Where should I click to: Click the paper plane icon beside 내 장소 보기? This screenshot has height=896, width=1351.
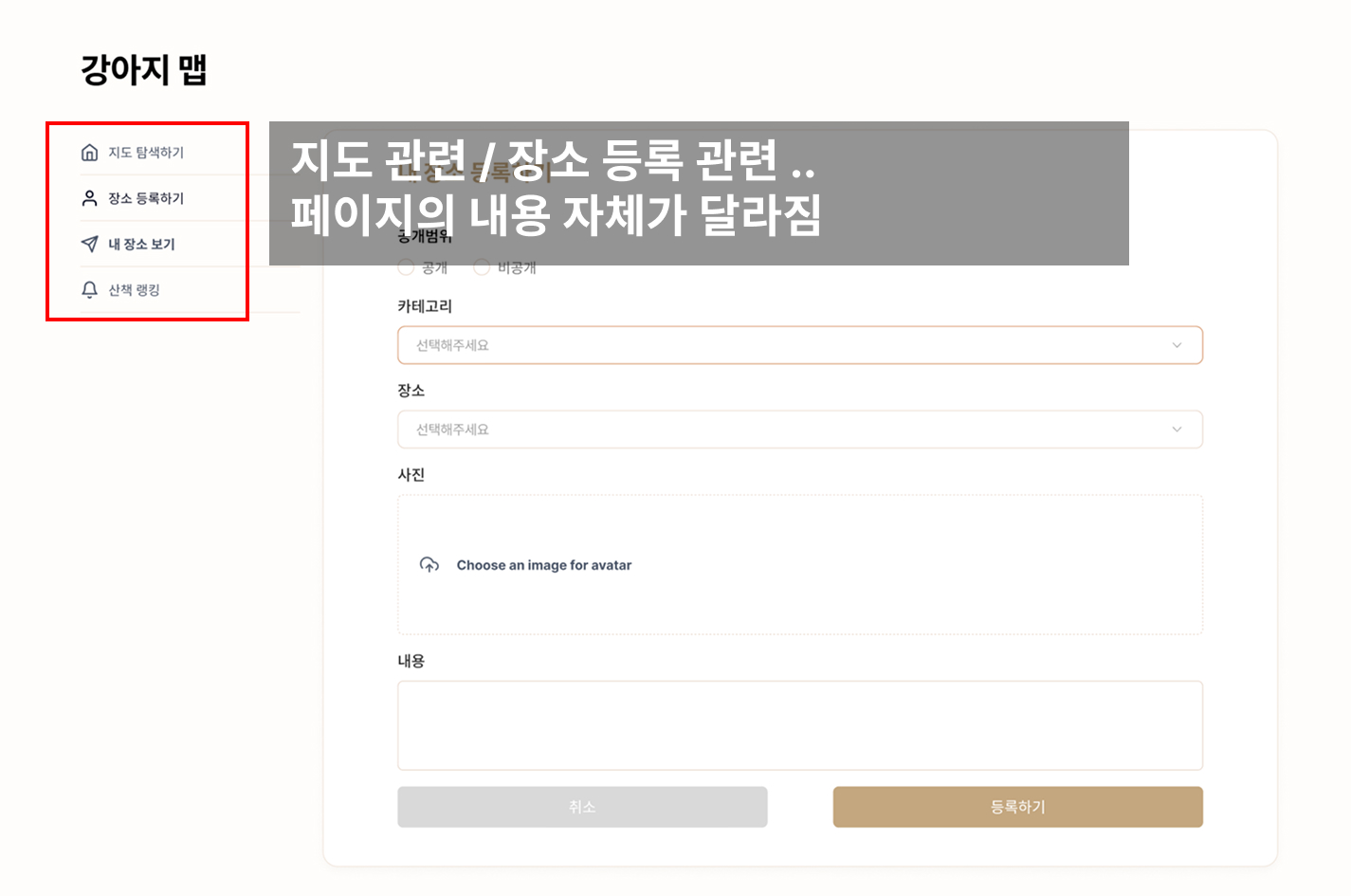click(89, 244)
